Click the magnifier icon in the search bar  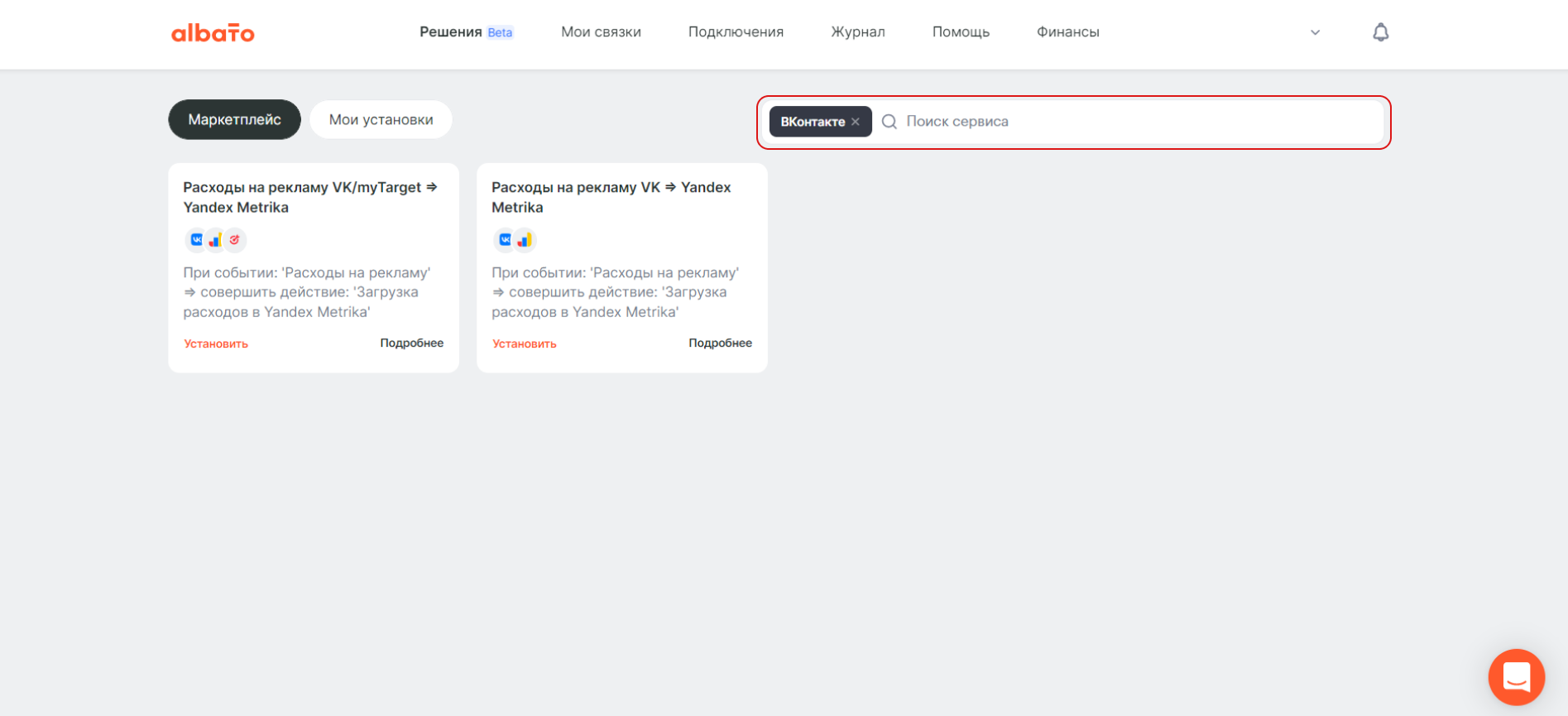pos(889,122)
